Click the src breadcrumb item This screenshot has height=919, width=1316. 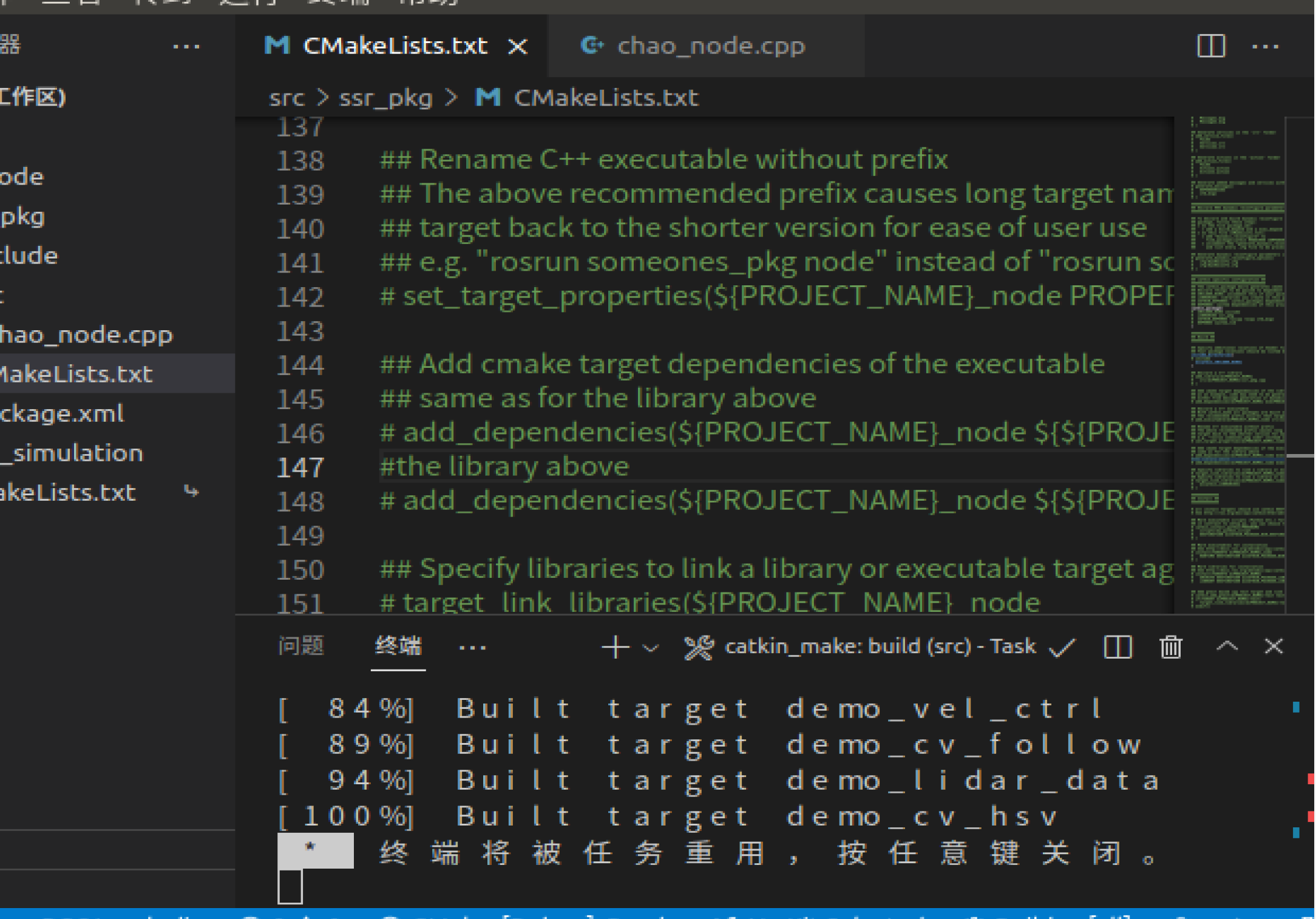click(287, 98)
